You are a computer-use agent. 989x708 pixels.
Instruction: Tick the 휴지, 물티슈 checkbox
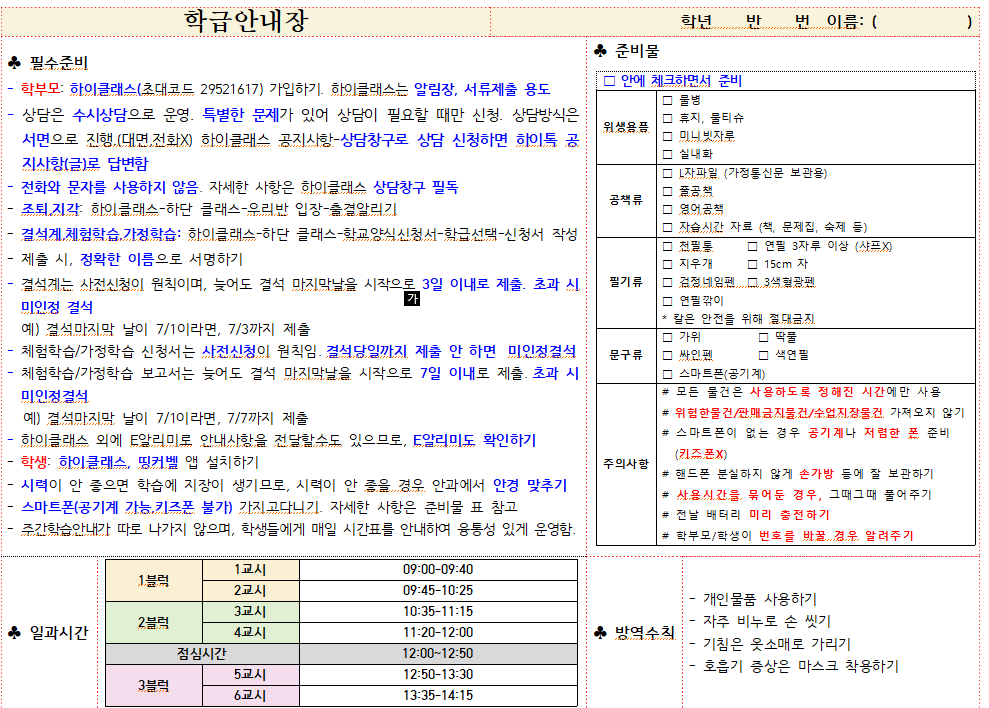tap(668, 118)
